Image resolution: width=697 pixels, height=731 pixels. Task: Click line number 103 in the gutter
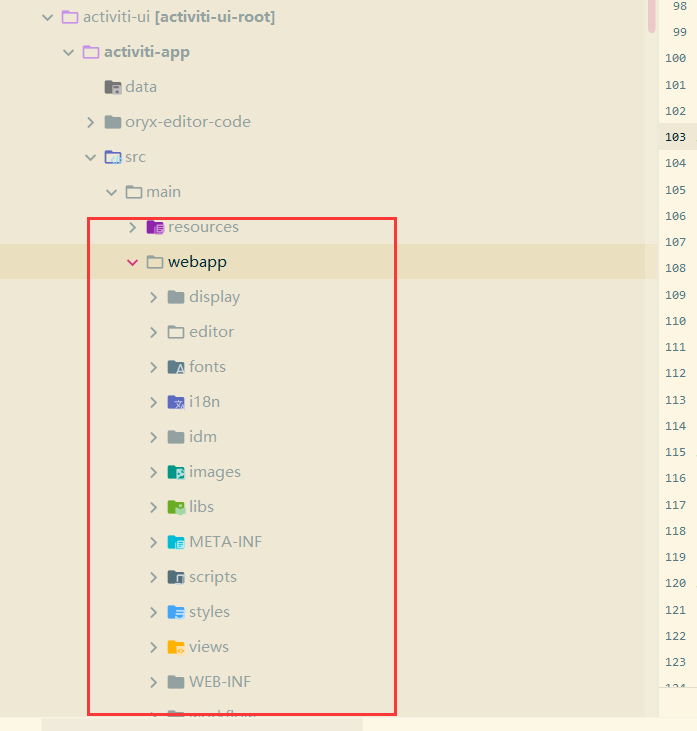tap(676, 137)
